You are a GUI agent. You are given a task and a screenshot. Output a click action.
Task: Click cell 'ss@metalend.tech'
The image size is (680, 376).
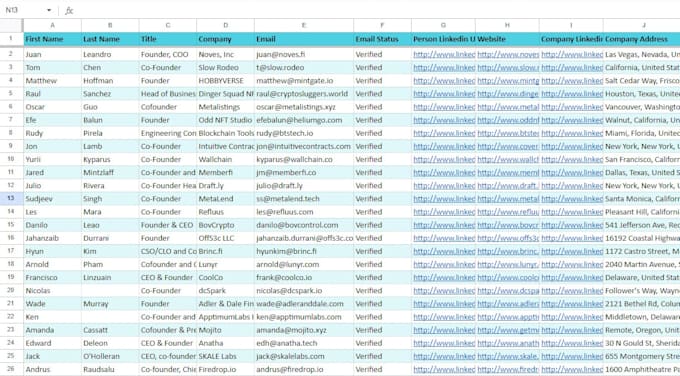tap(304, 199)
